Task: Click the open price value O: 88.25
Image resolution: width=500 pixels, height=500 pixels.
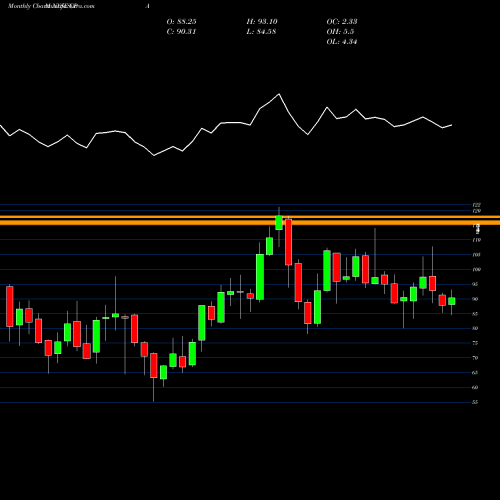Action: [x=181, y=22]
